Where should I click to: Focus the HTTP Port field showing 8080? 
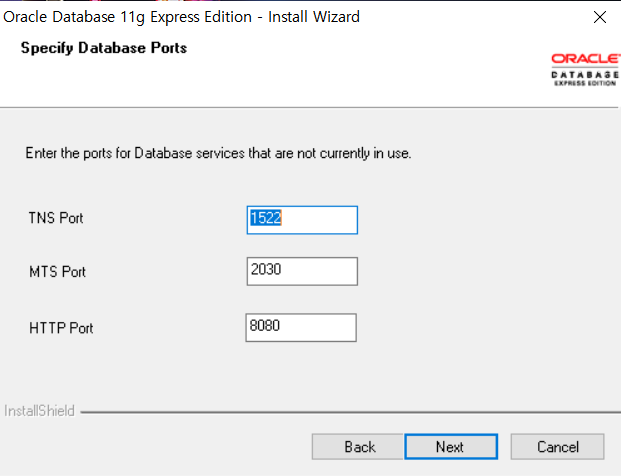301,327
